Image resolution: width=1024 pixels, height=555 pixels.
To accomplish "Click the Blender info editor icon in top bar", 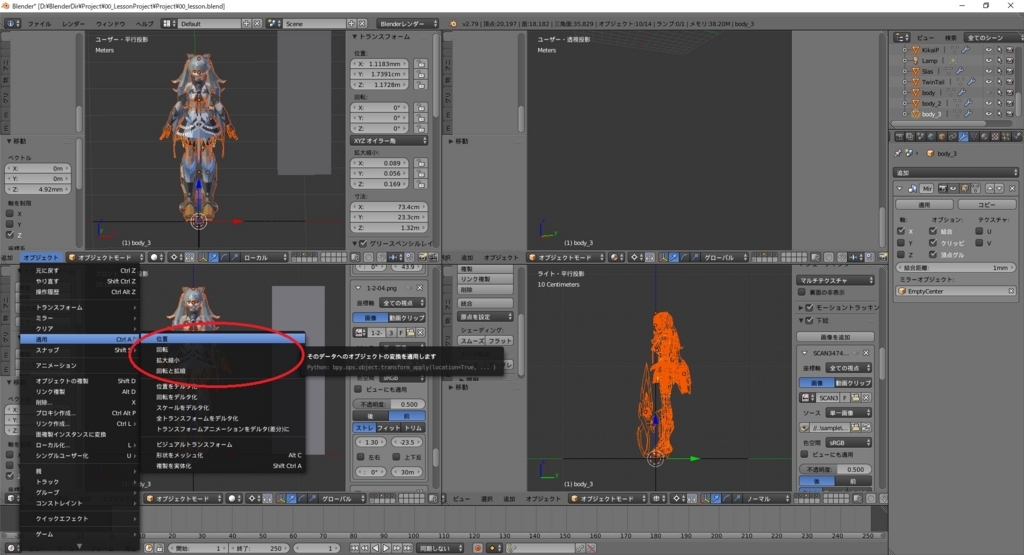I will (11, 24).
